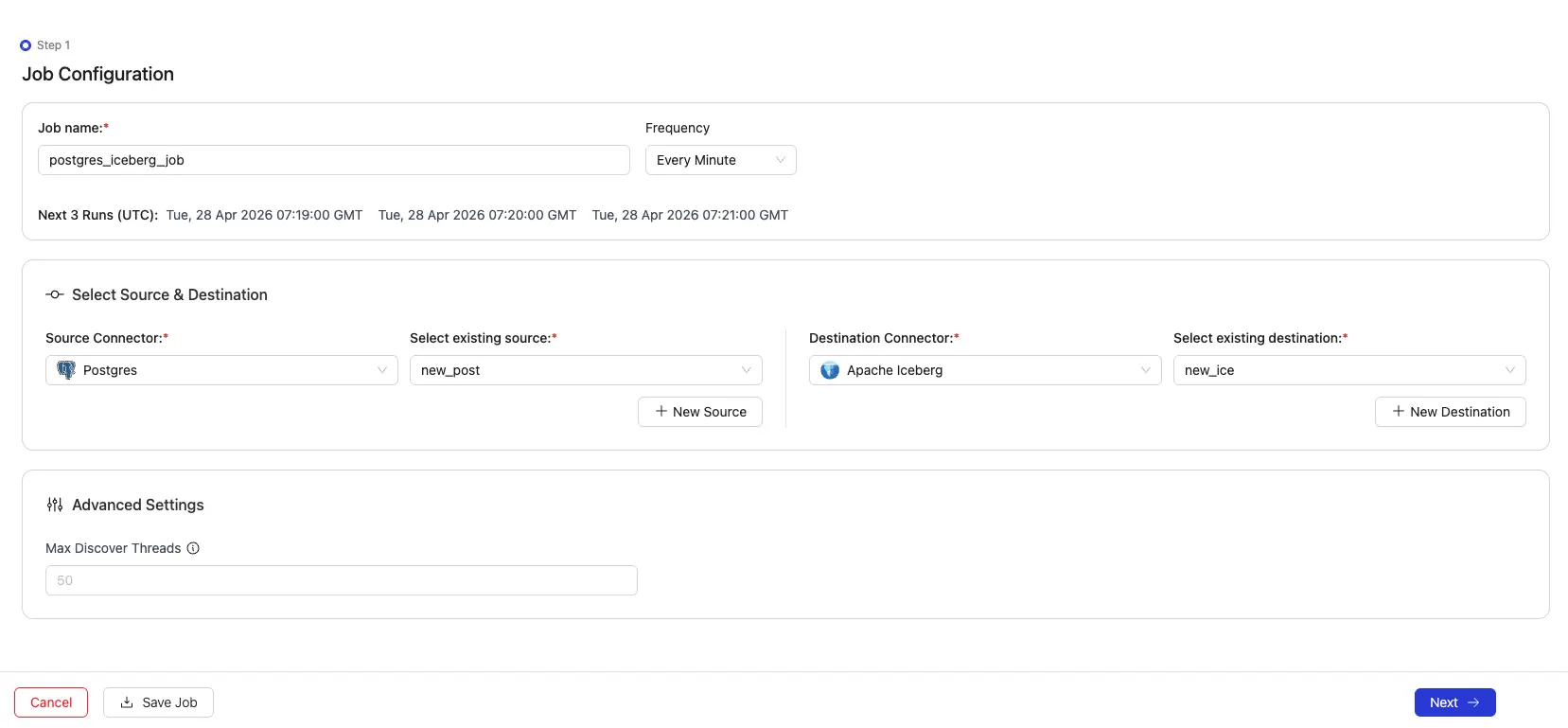
Task: Click the Save Job button
Action: (158, 702)
